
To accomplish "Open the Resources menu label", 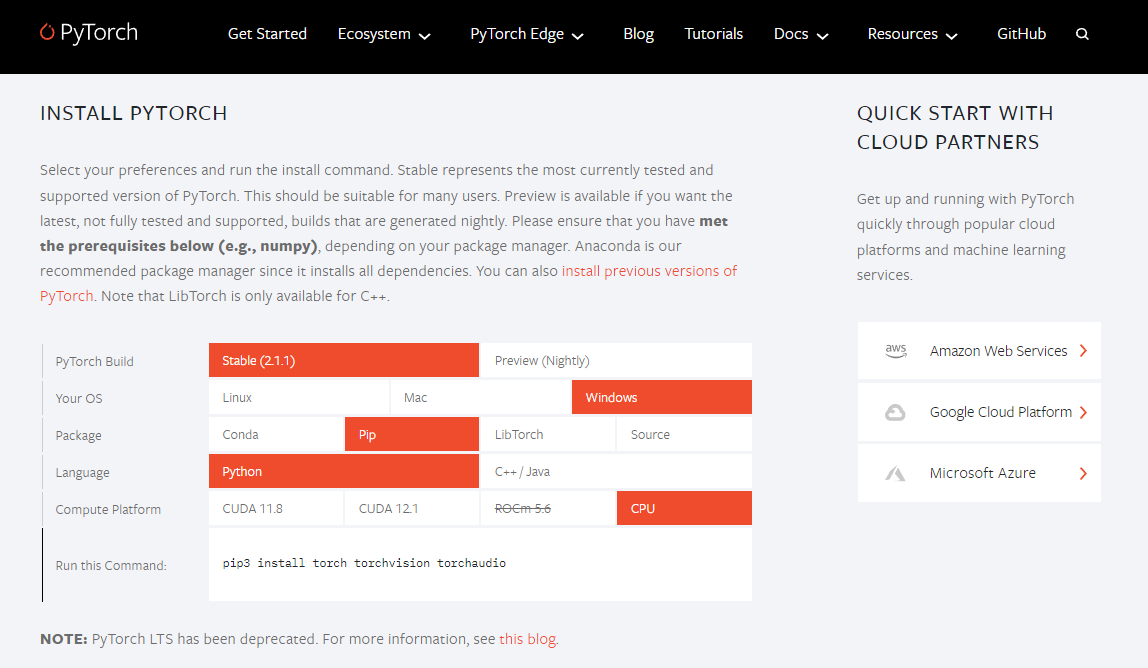I will pos(903,34).
